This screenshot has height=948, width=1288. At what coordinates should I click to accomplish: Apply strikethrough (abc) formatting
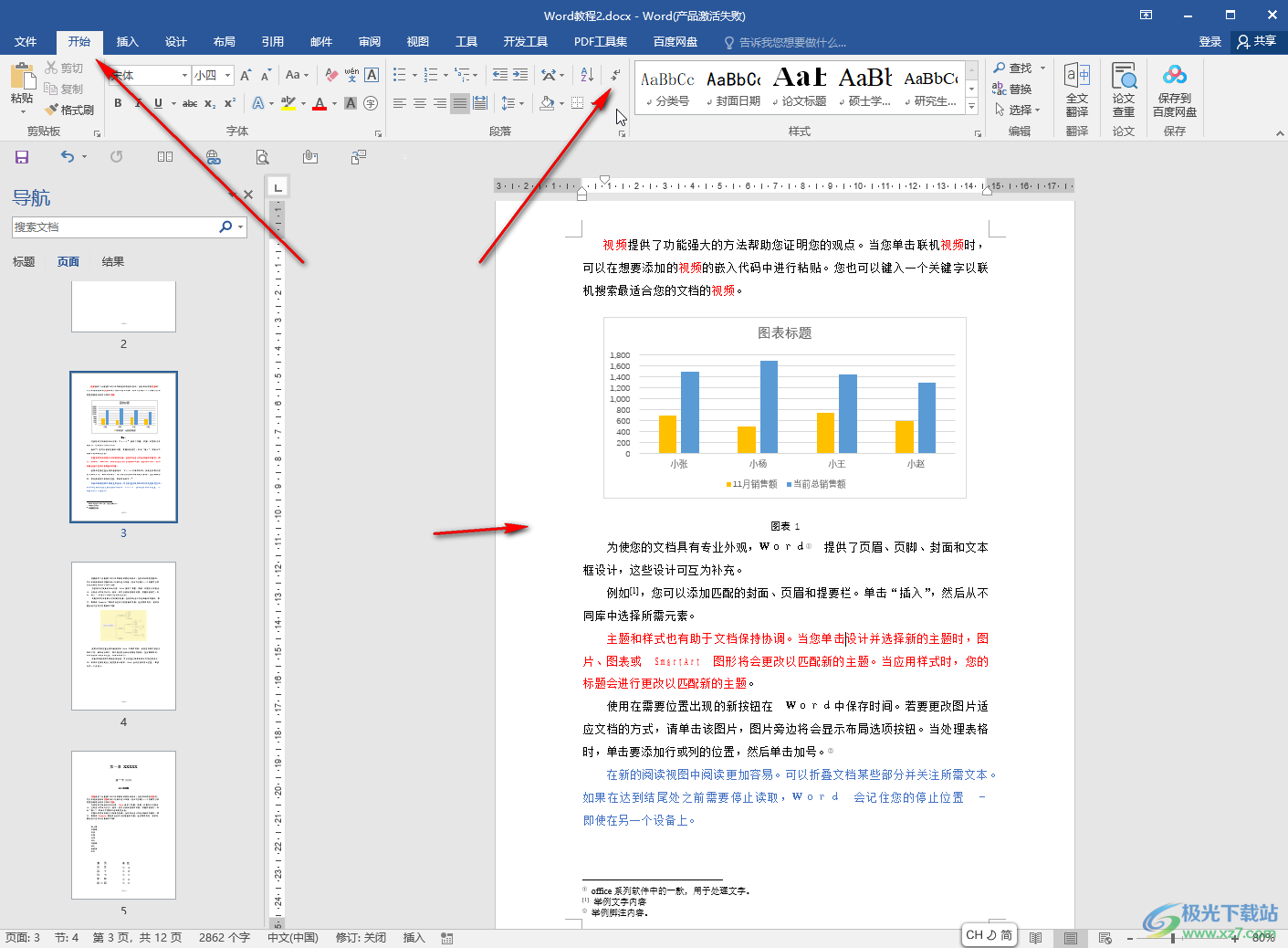tap(190, 103)
